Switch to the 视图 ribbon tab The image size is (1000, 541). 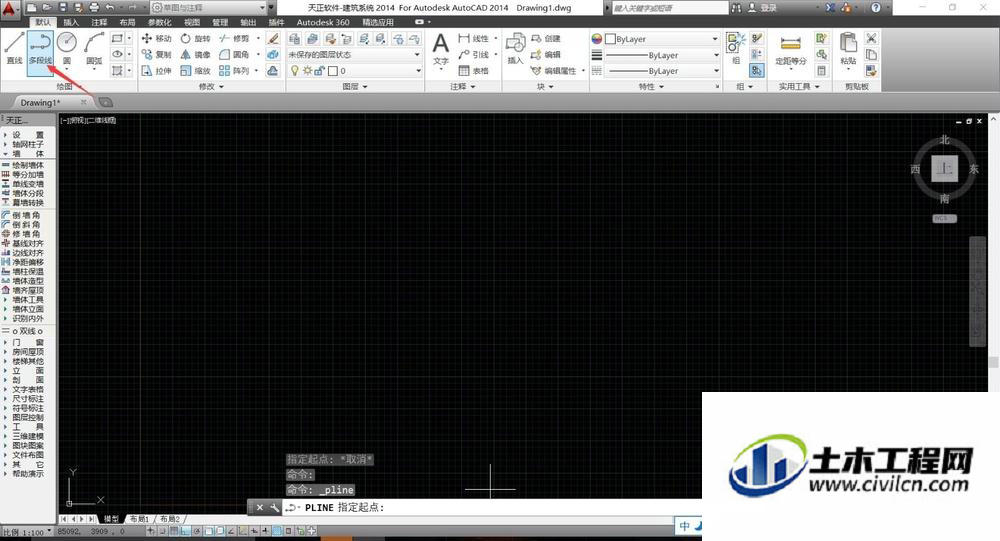click(192, 22)
